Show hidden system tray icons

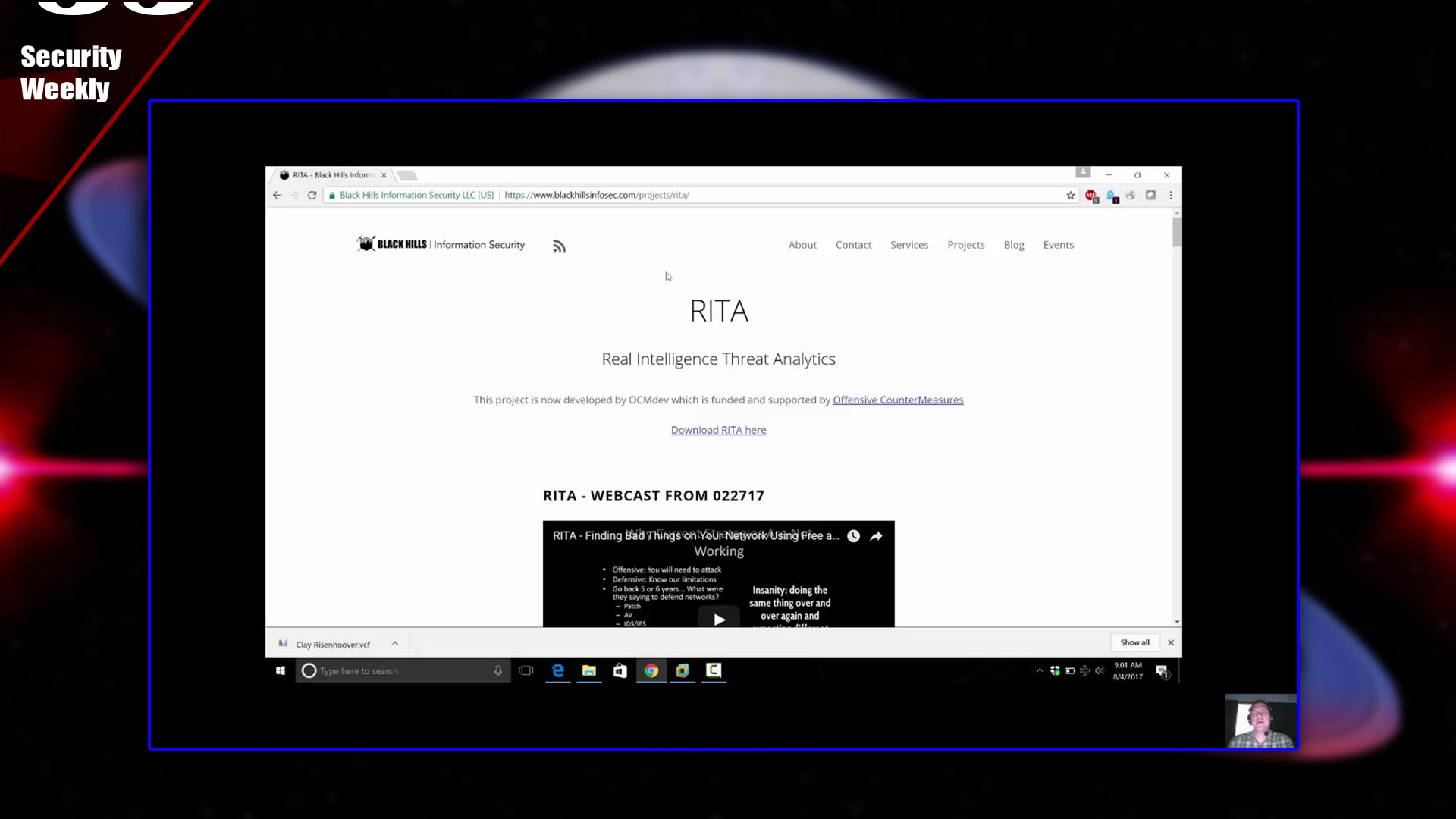[x=1040, y=670]
